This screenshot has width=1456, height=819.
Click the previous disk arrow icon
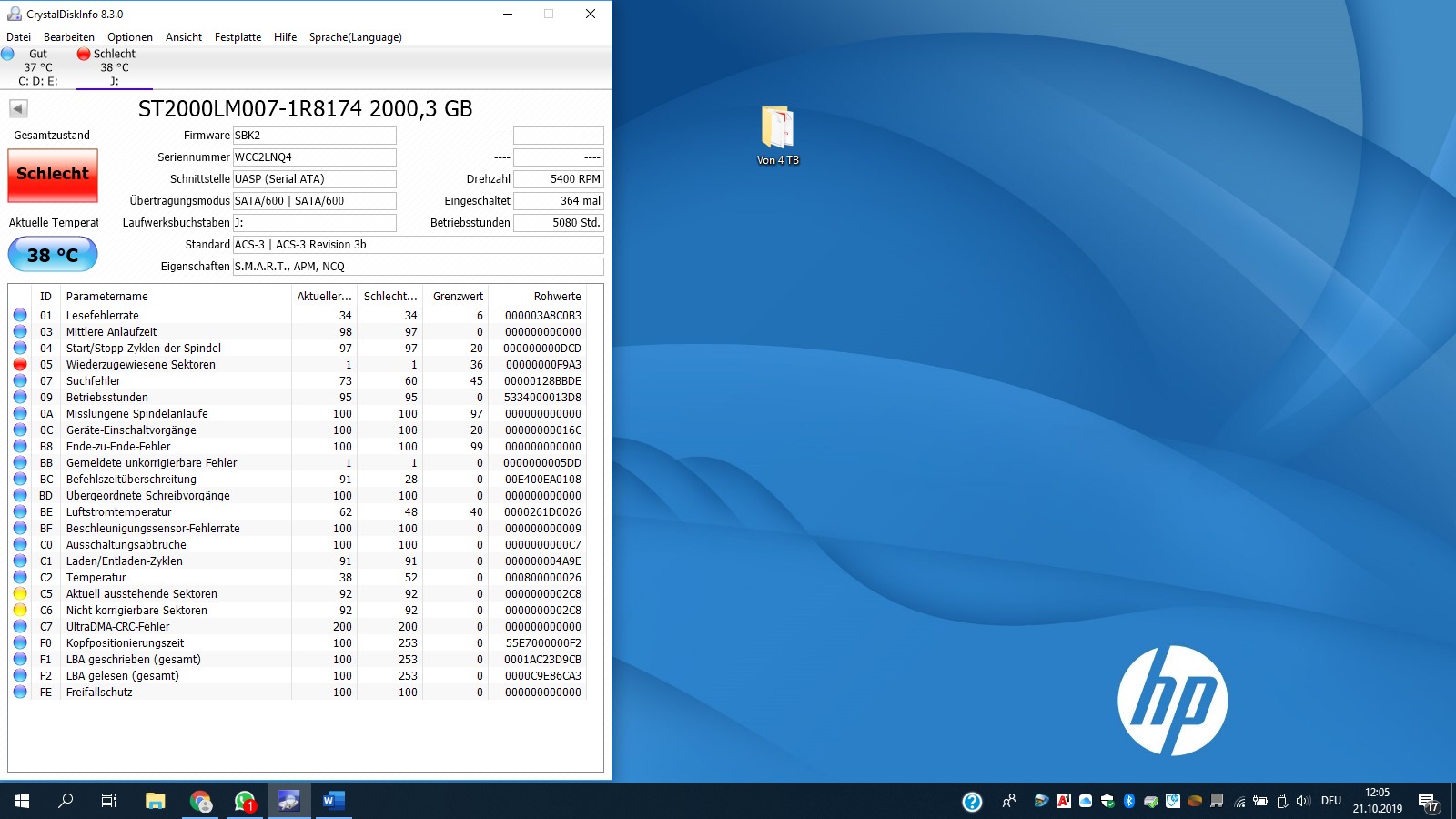[18, 109]
